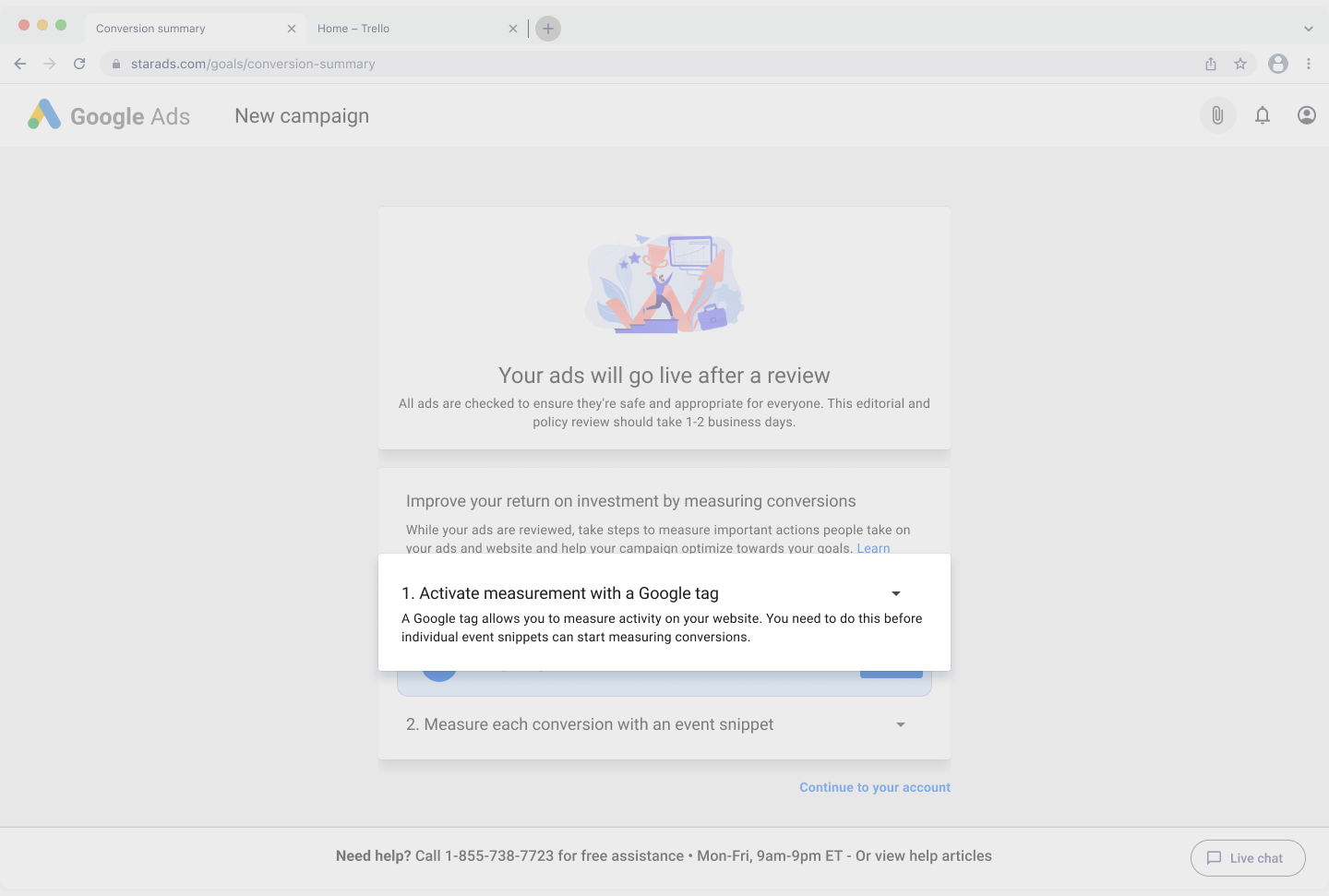
Task: Click the Google Ads logo
Action: [109, 115]
